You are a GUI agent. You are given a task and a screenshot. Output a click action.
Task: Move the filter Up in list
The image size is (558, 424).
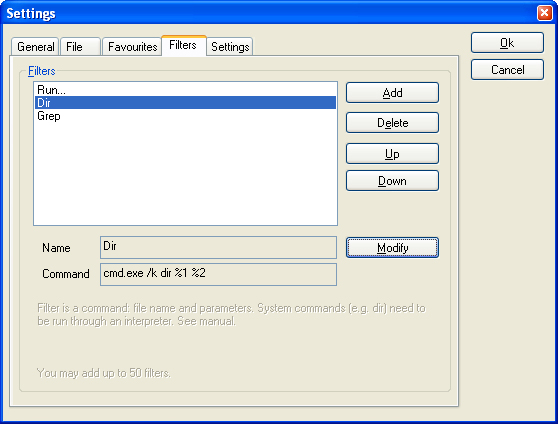coord(392,154)
